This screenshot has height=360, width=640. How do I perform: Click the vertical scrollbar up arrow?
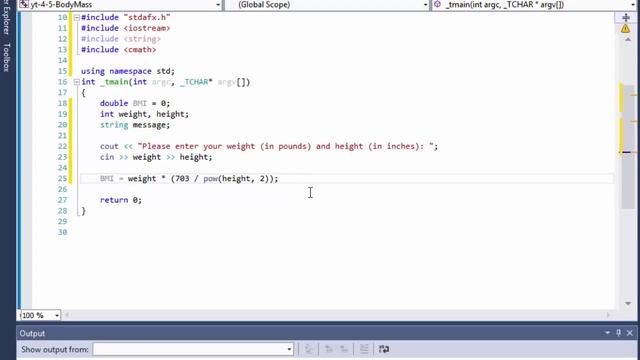[628, 40]
